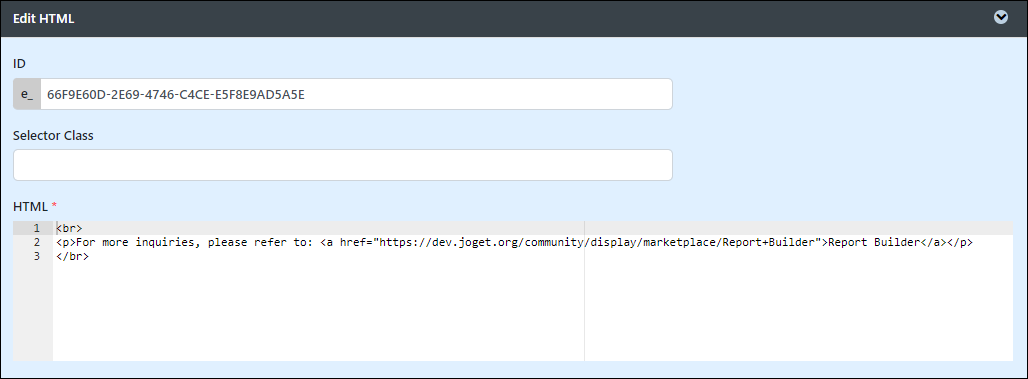Click the ID input field
This screenshot has height=379, width=1028.
point(356,94)
